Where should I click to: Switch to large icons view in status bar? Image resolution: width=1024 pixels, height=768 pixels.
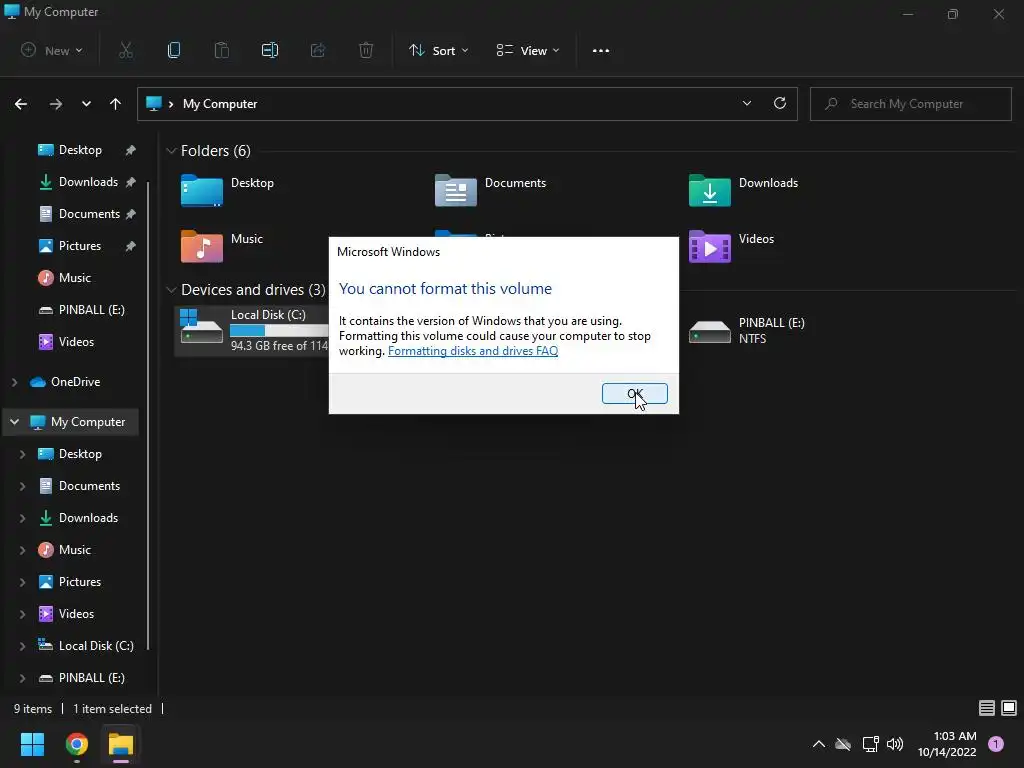1009,708
